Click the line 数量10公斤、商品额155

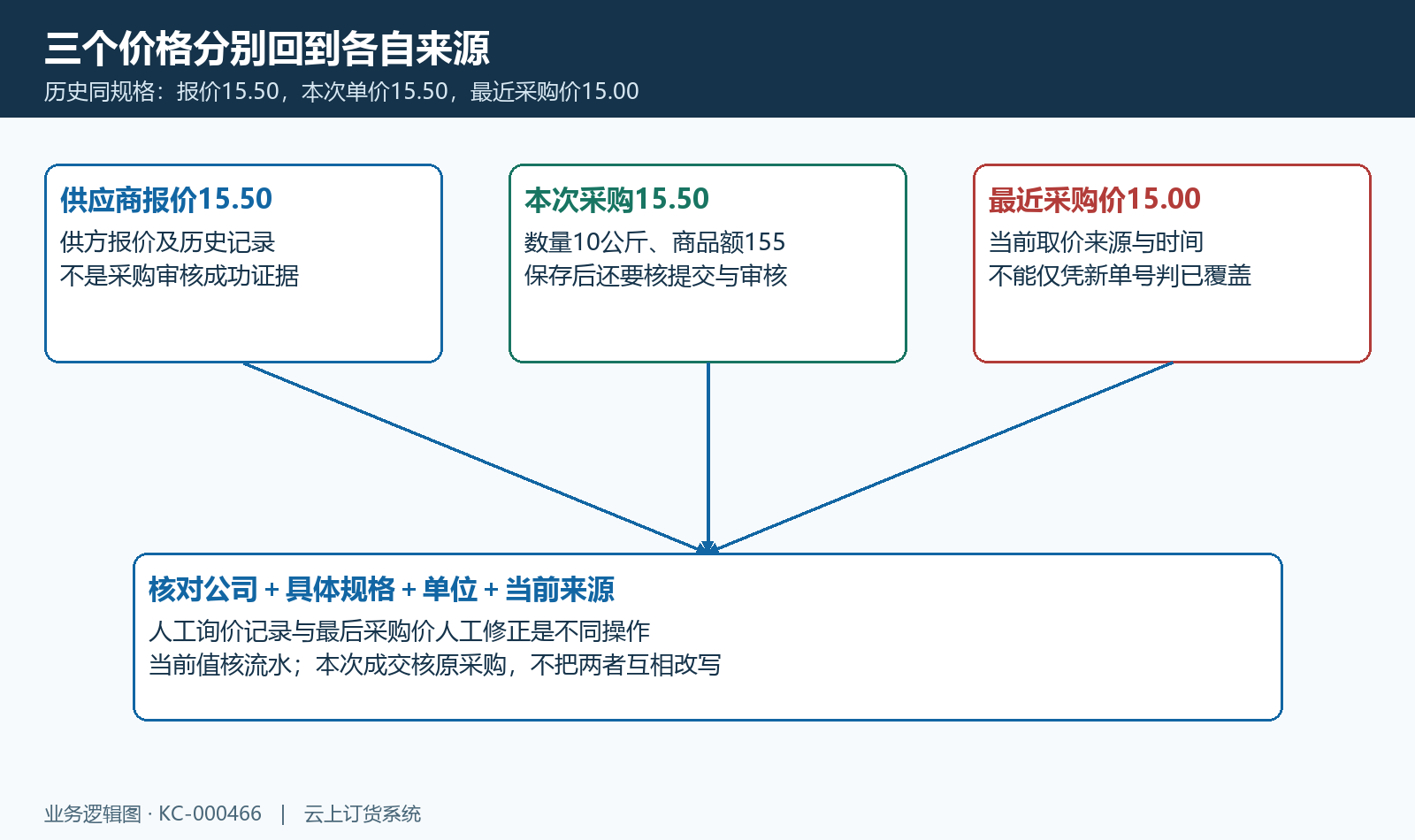click(654, 242)
